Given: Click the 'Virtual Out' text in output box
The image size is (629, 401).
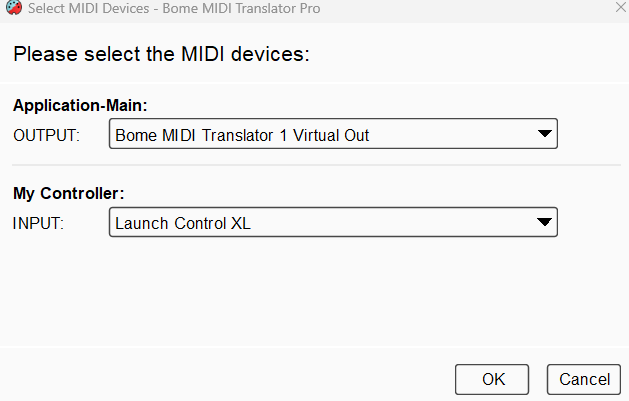Looking at the screenshot, I should click(x=331, y=136).
